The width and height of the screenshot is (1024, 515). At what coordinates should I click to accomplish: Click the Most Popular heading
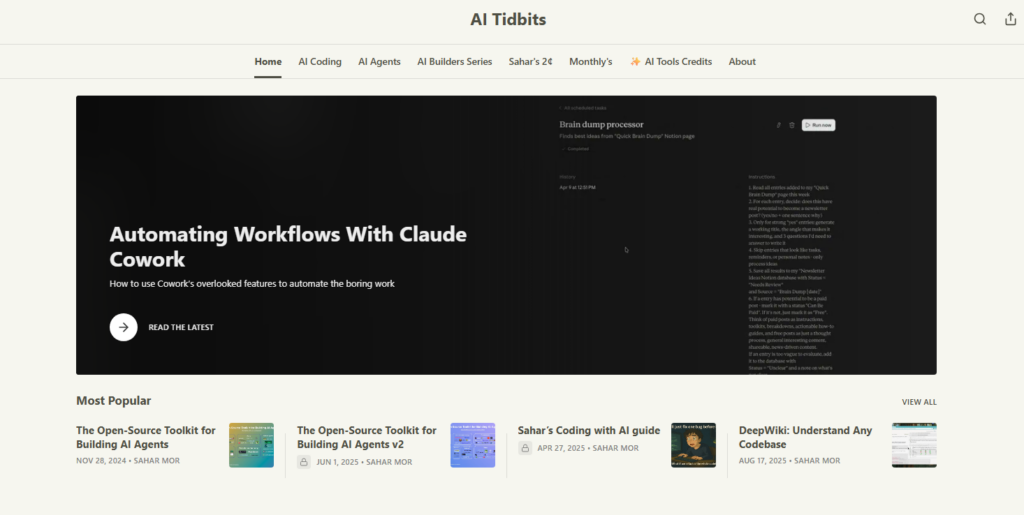click(114, 401)
